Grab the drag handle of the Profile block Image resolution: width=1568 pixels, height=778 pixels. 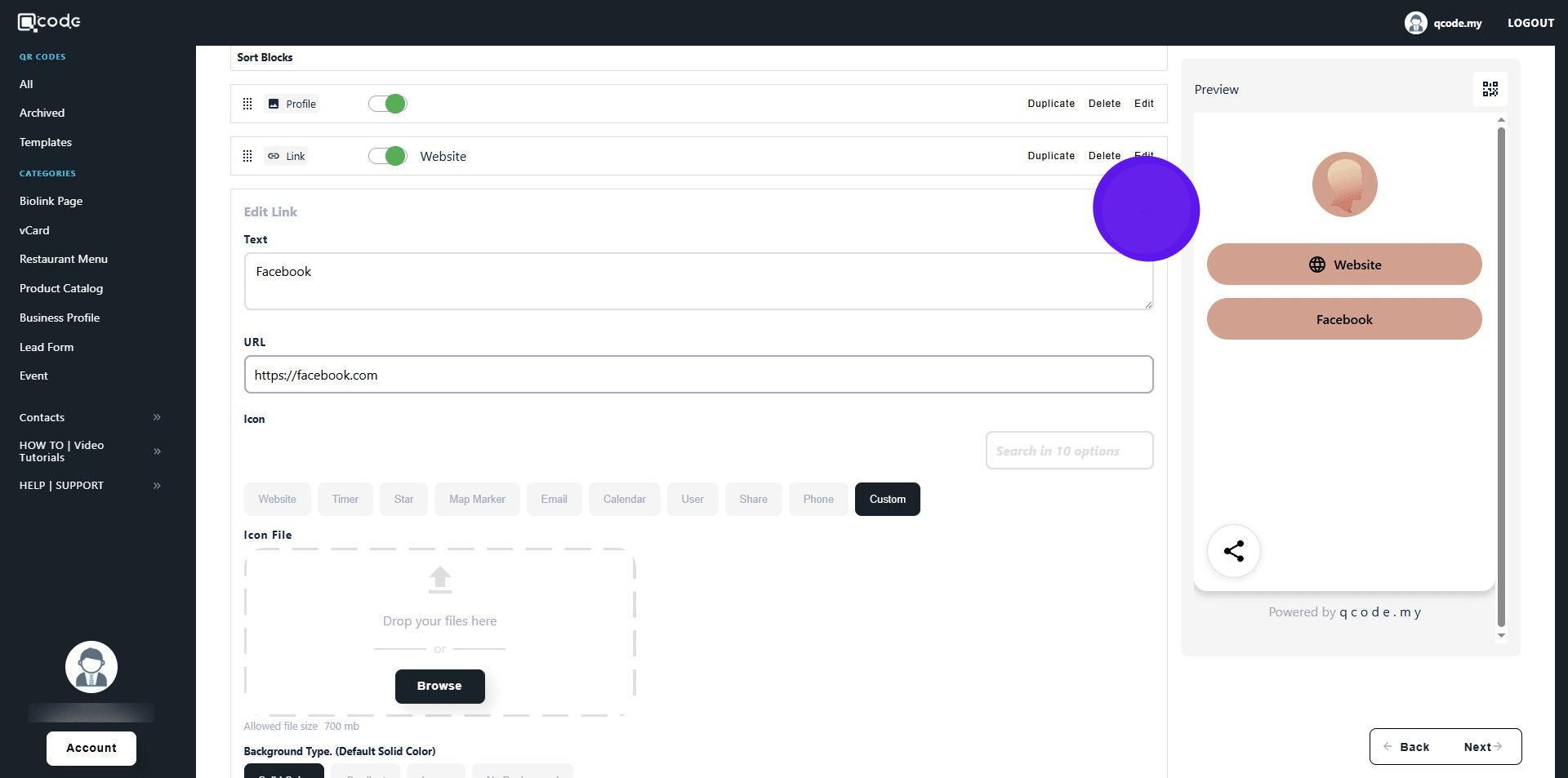click(247, 104)
